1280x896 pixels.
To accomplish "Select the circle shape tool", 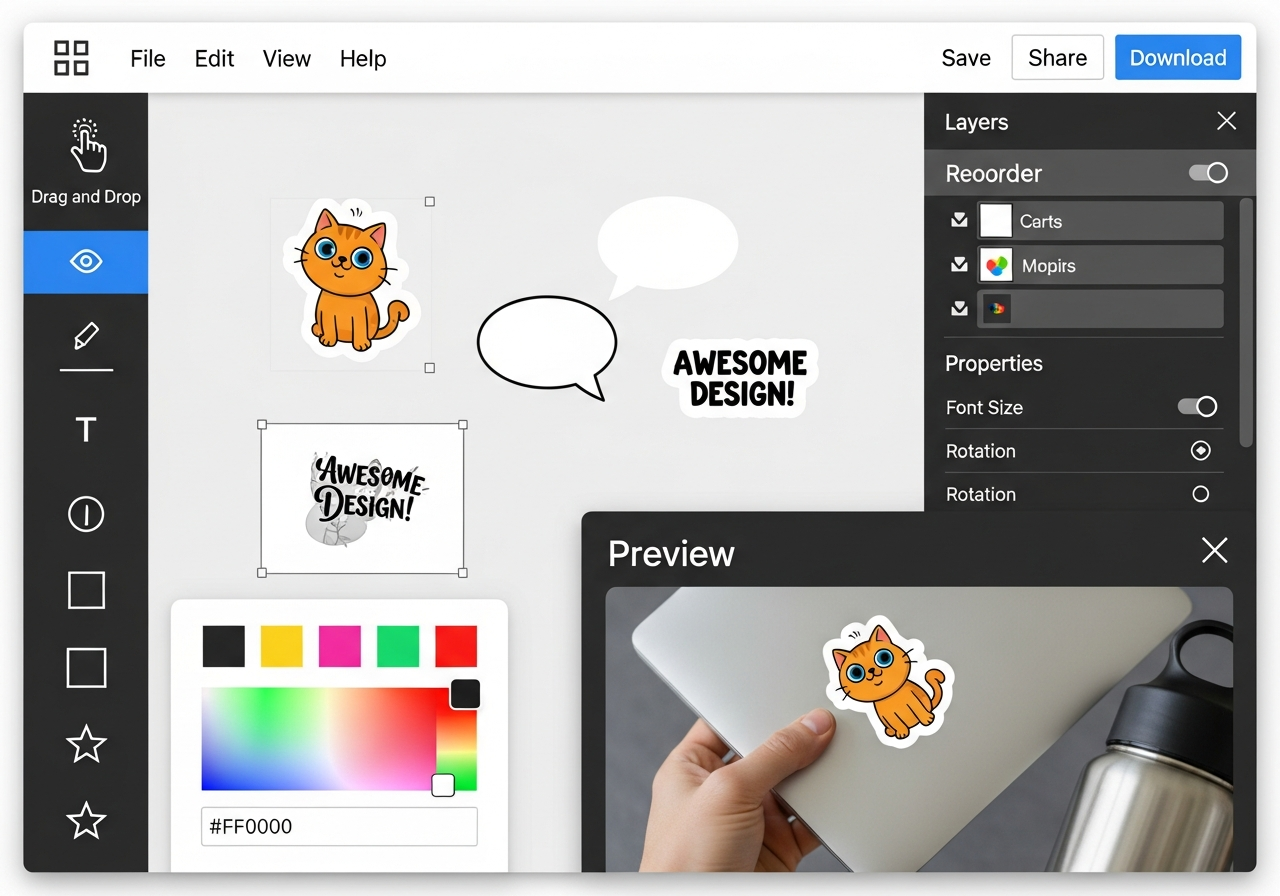I will coord(86,514).
